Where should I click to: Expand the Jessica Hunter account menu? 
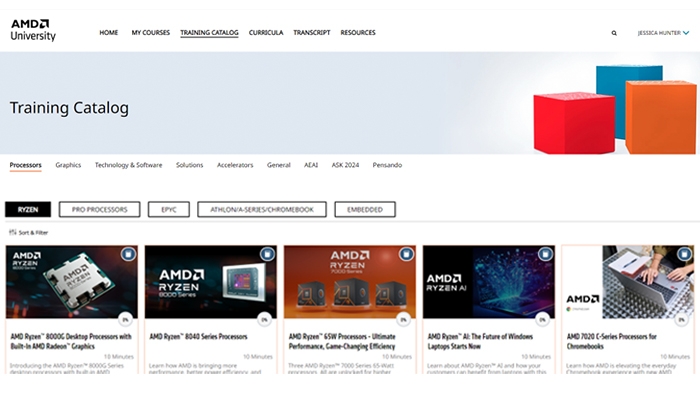coord(663,33)
